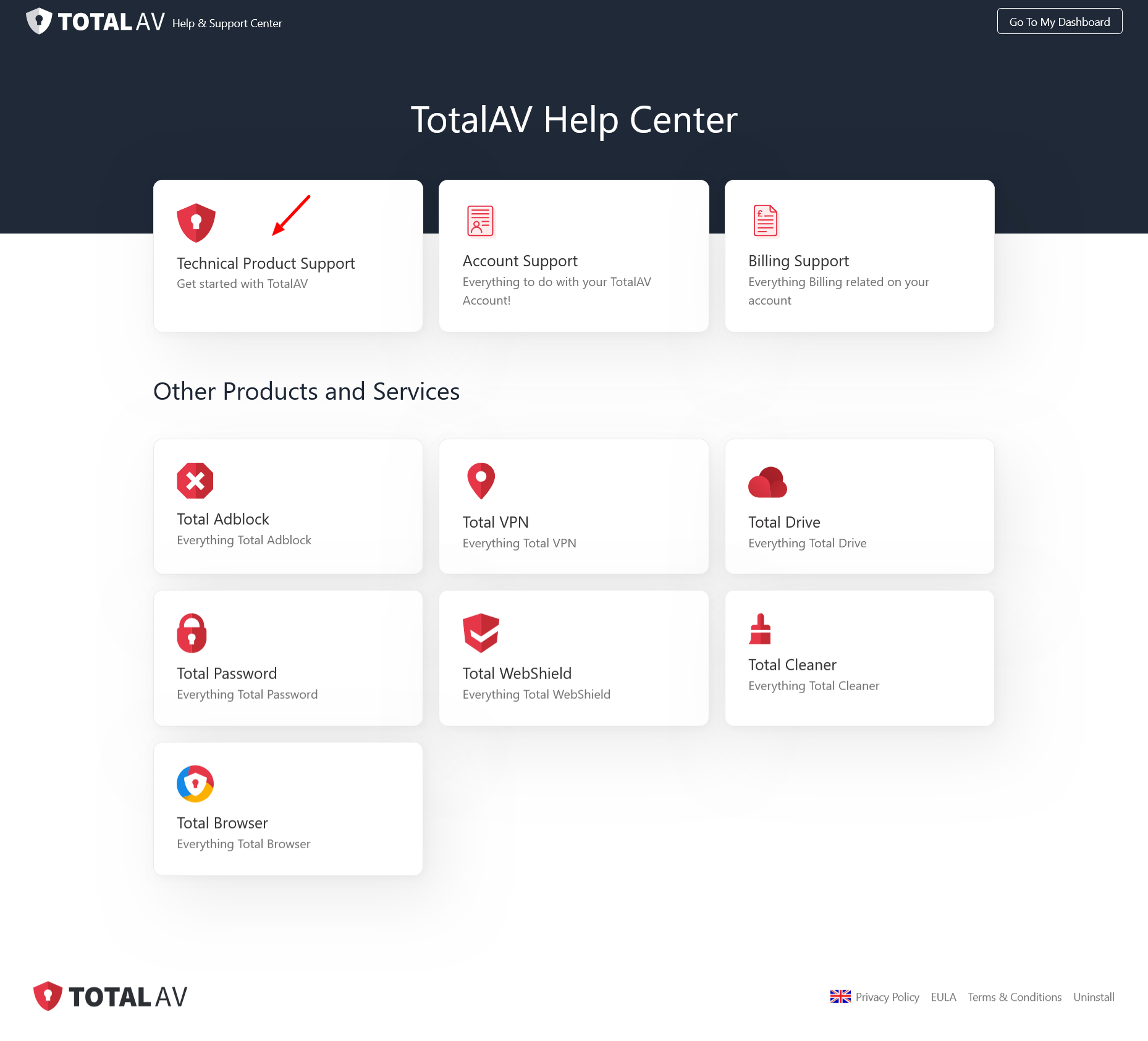Click 'Everything to do with your TotalAV Account!' text

point(557,291)
